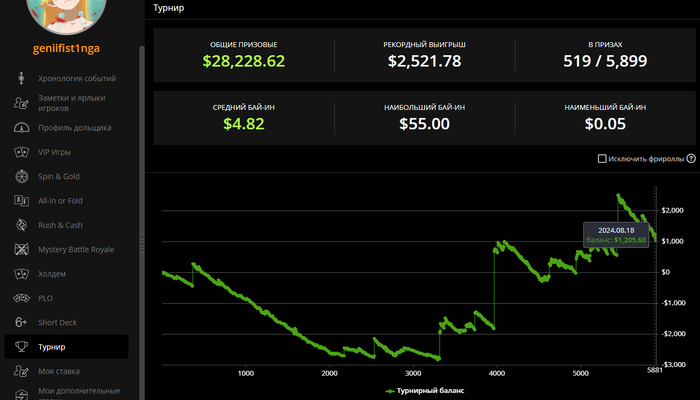The width and height of the screenshot is (700, 400).
Task: Click the wheel icon beside Spin & Gold
Action: coord(21,176)
